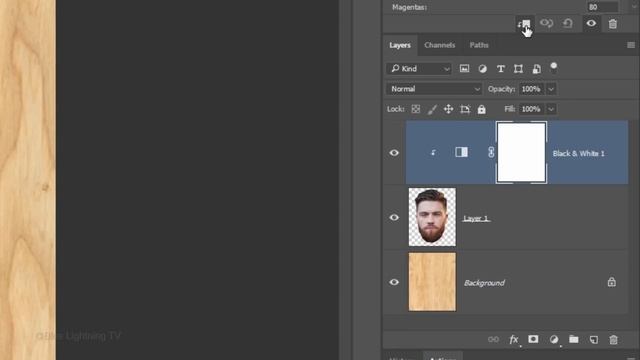View previous state icon in Properties
The height and width of the screenshot is (360, 640).
[x=547, y=23]
